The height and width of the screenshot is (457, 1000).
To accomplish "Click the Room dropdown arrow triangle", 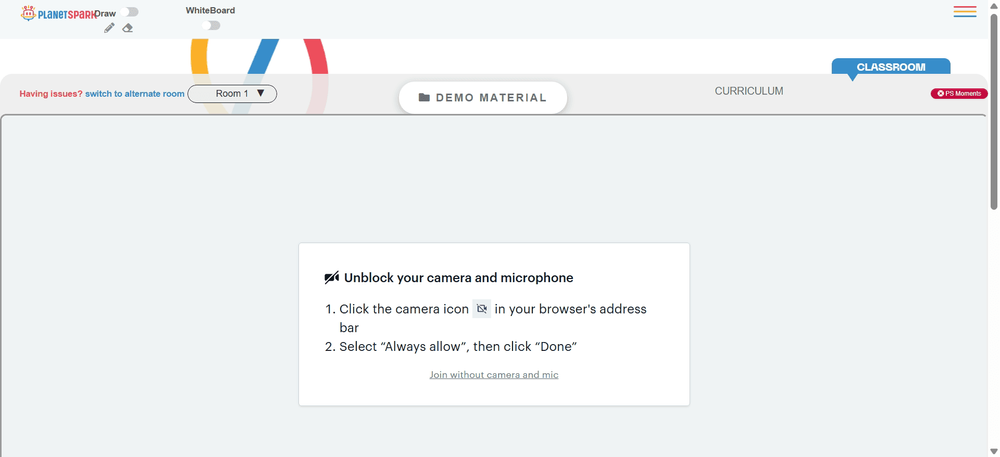I will coord(260,93).
